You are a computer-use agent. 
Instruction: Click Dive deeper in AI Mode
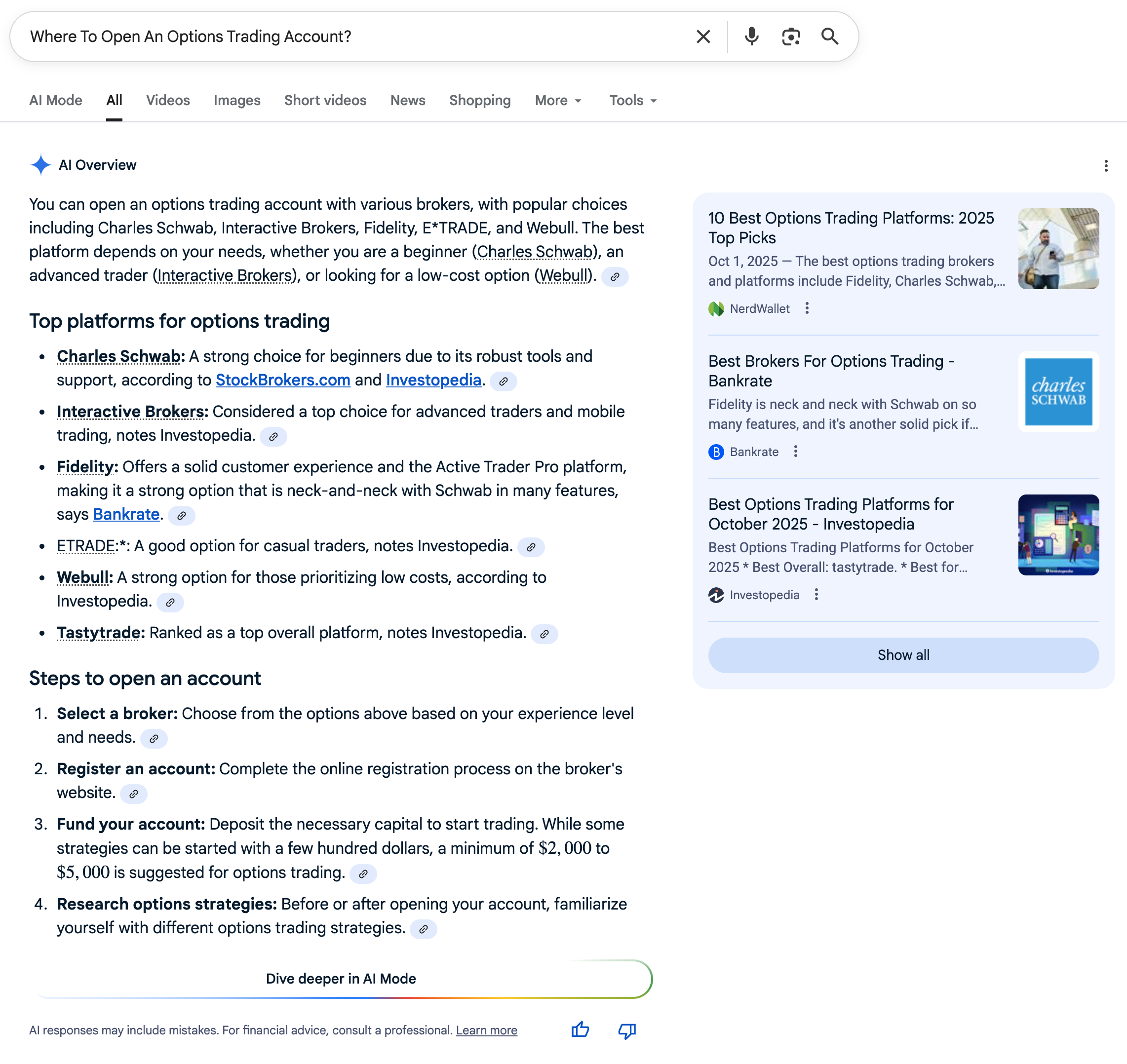pyautogui.click(x=341, y=978)
